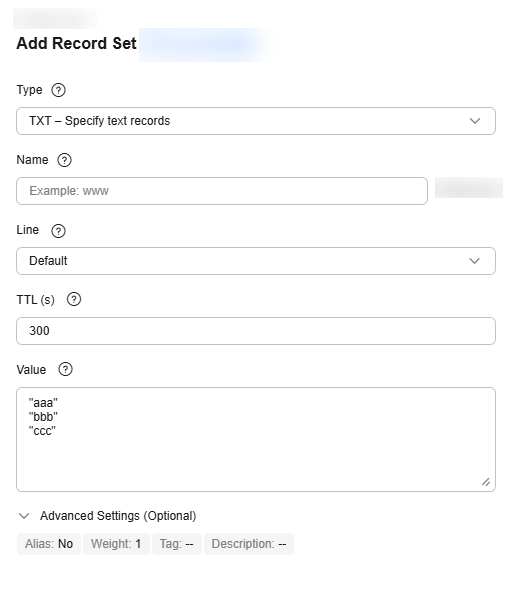Click the chevron arrow in the Line dropdown
The image size is (514, 597).
point(474,261)
